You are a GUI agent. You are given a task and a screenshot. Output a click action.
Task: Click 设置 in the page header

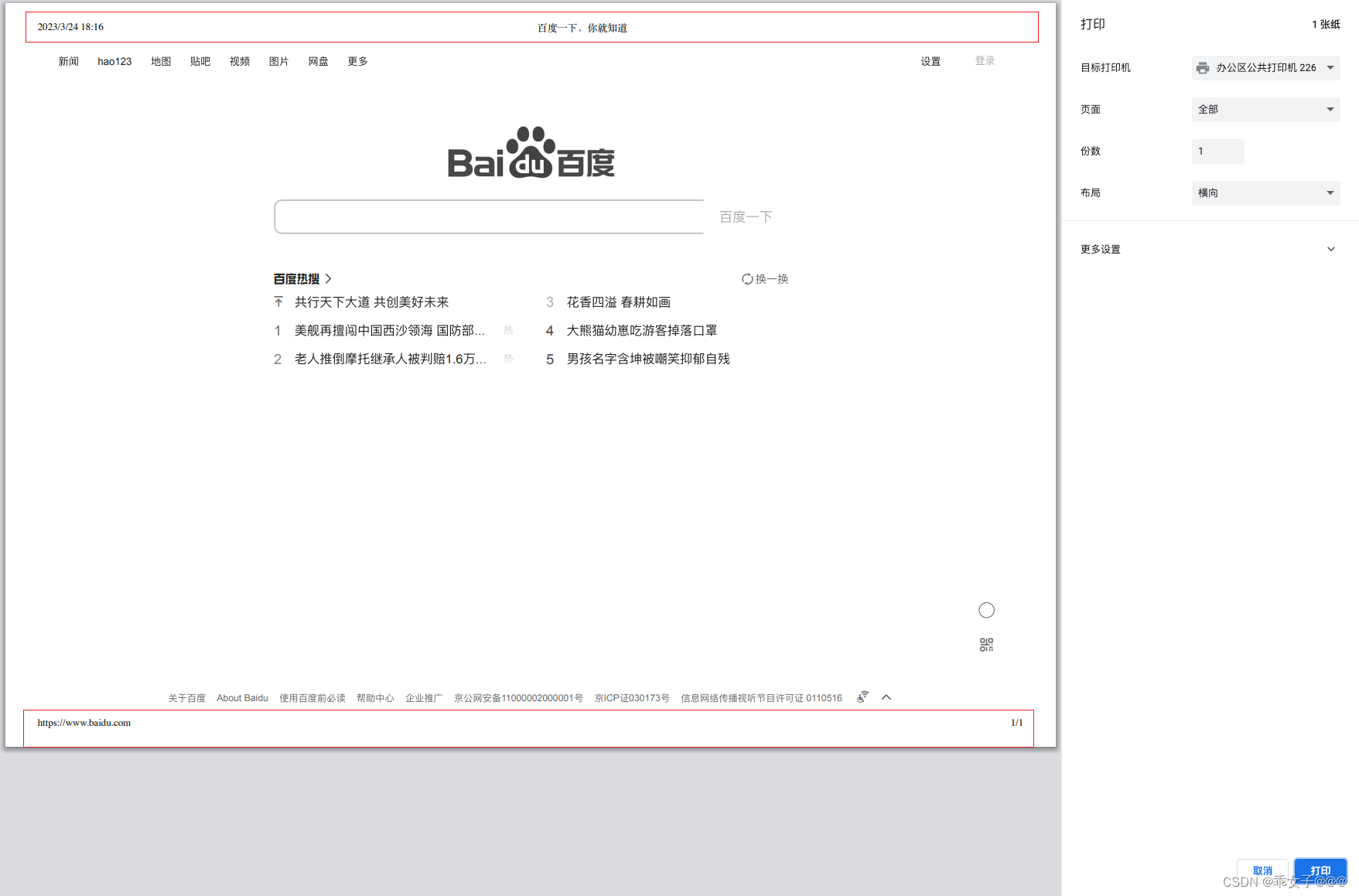pyautogui.click(x=930, y=62)
